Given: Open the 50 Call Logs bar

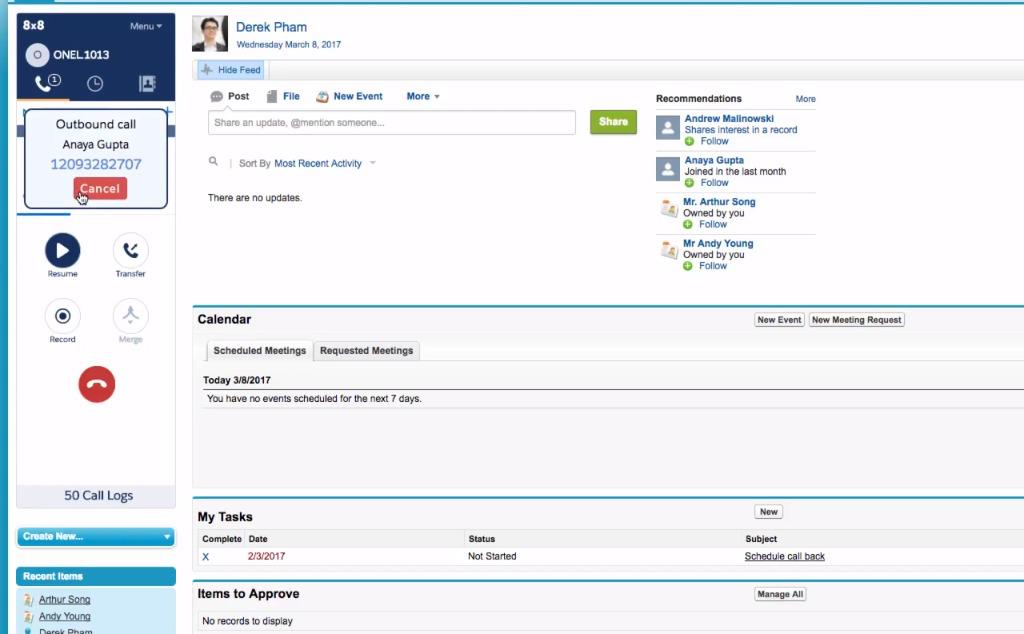Looking at the screenshot, I should 96,496.
